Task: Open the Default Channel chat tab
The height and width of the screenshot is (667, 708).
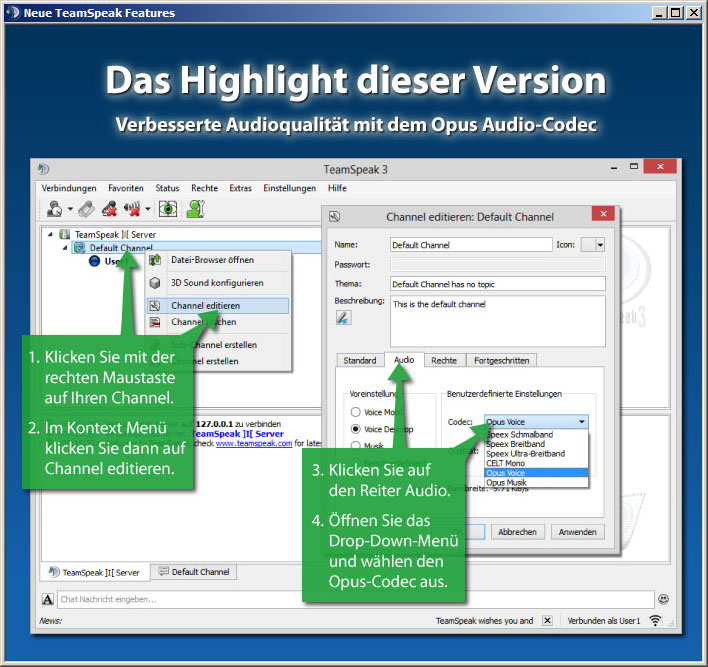Action: point(194,572)
